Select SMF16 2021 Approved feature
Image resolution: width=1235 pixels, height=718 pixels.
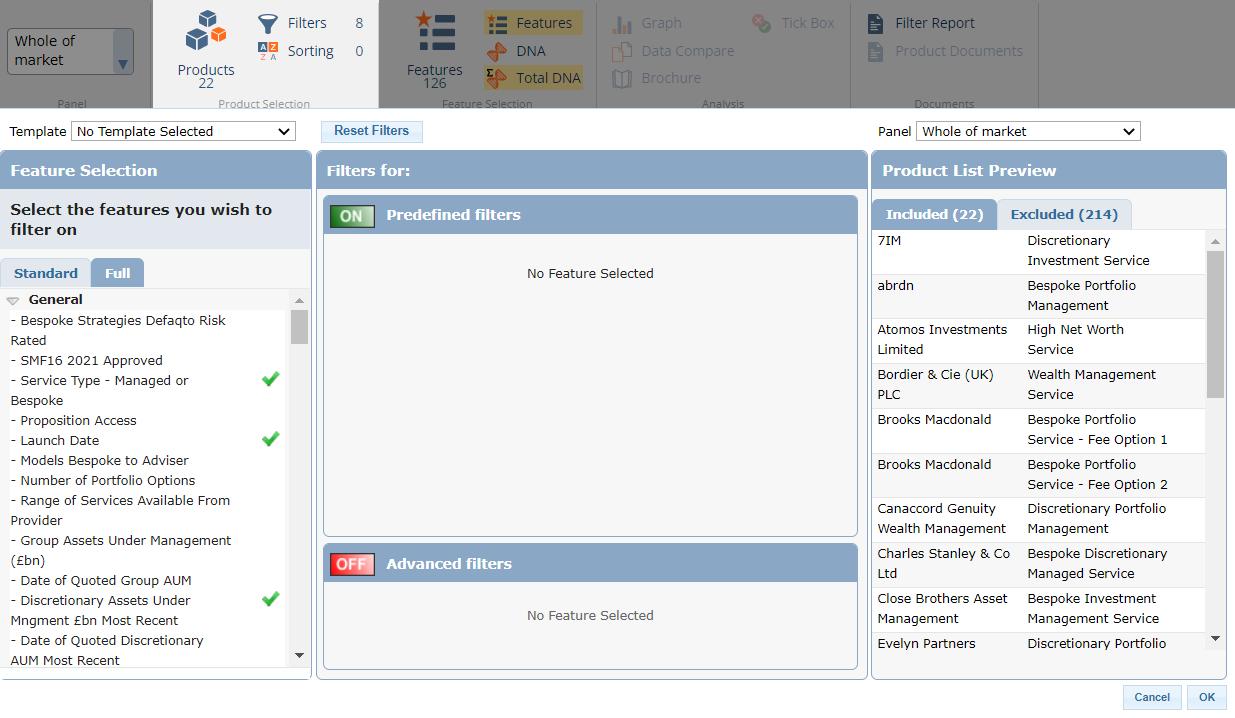87,360
